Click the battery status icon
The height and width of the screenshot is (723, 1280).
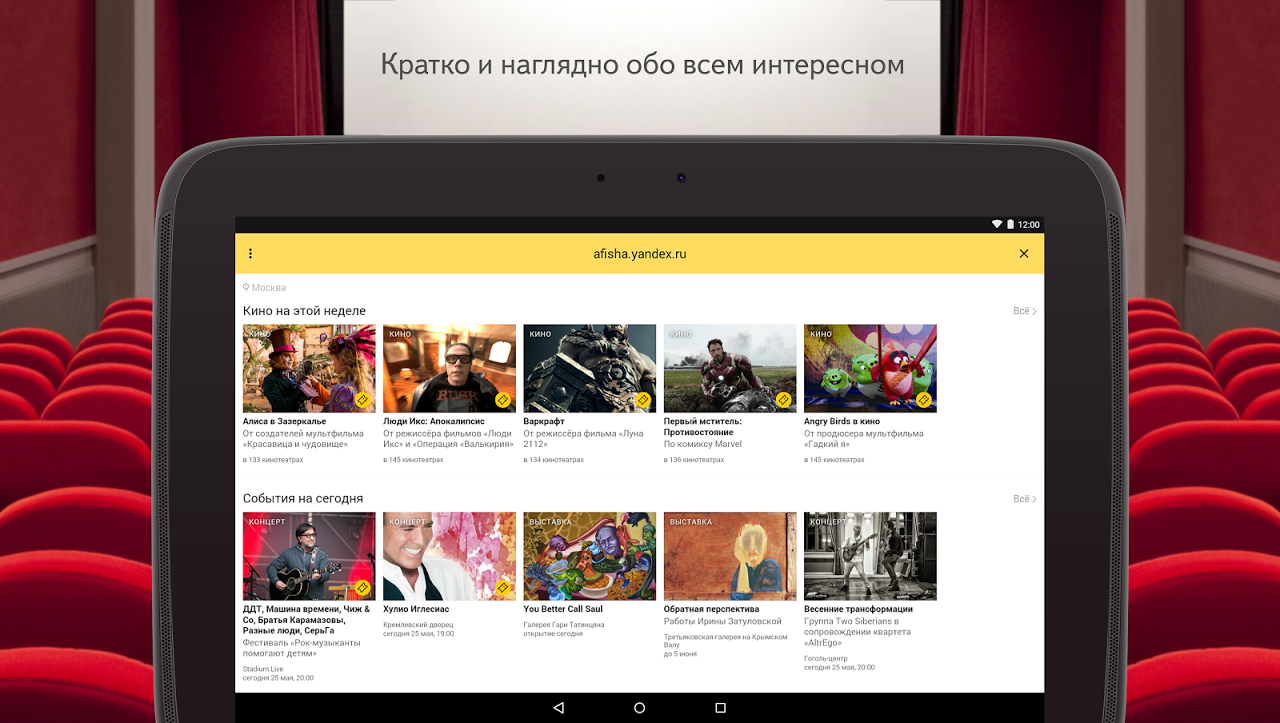click(x=1010, y=225)
